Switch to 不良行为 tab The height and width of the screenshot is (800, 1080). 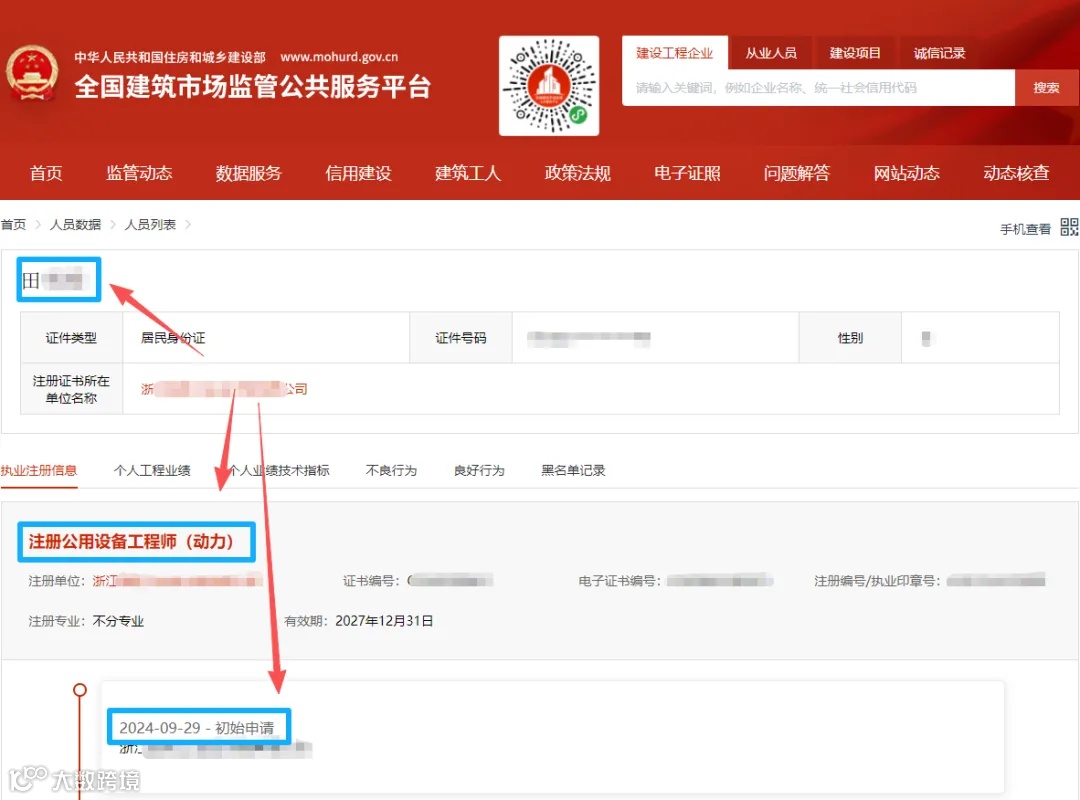(391, 471)
